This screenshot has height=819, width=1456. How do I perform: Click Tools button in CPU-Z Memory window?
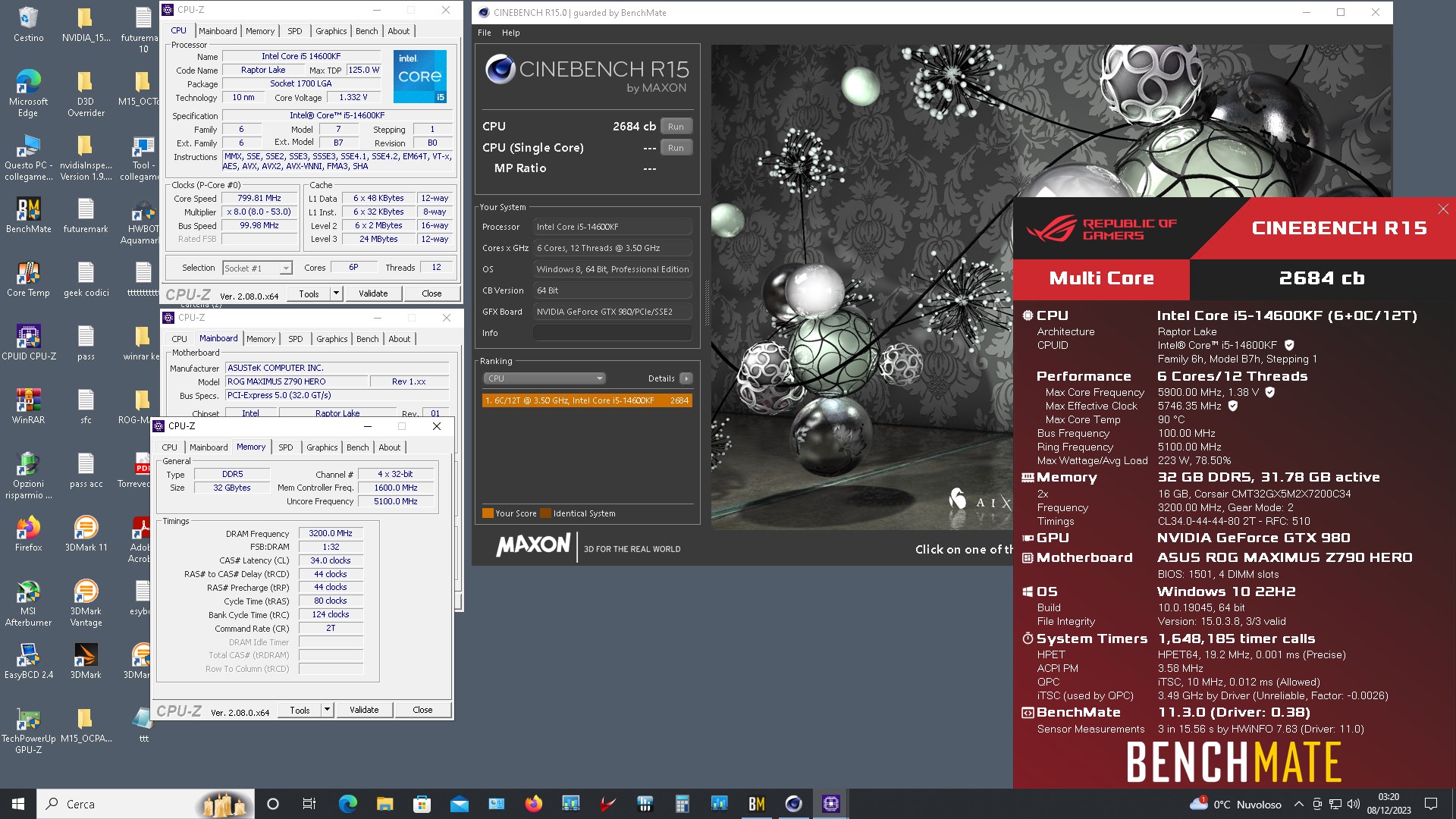300,710
